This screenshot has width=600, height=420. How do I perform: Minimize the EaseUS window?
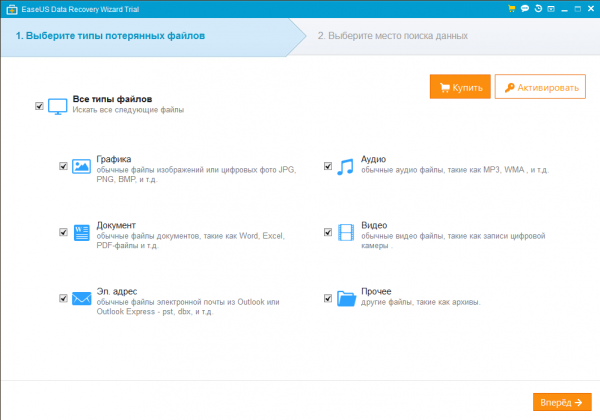564,9
